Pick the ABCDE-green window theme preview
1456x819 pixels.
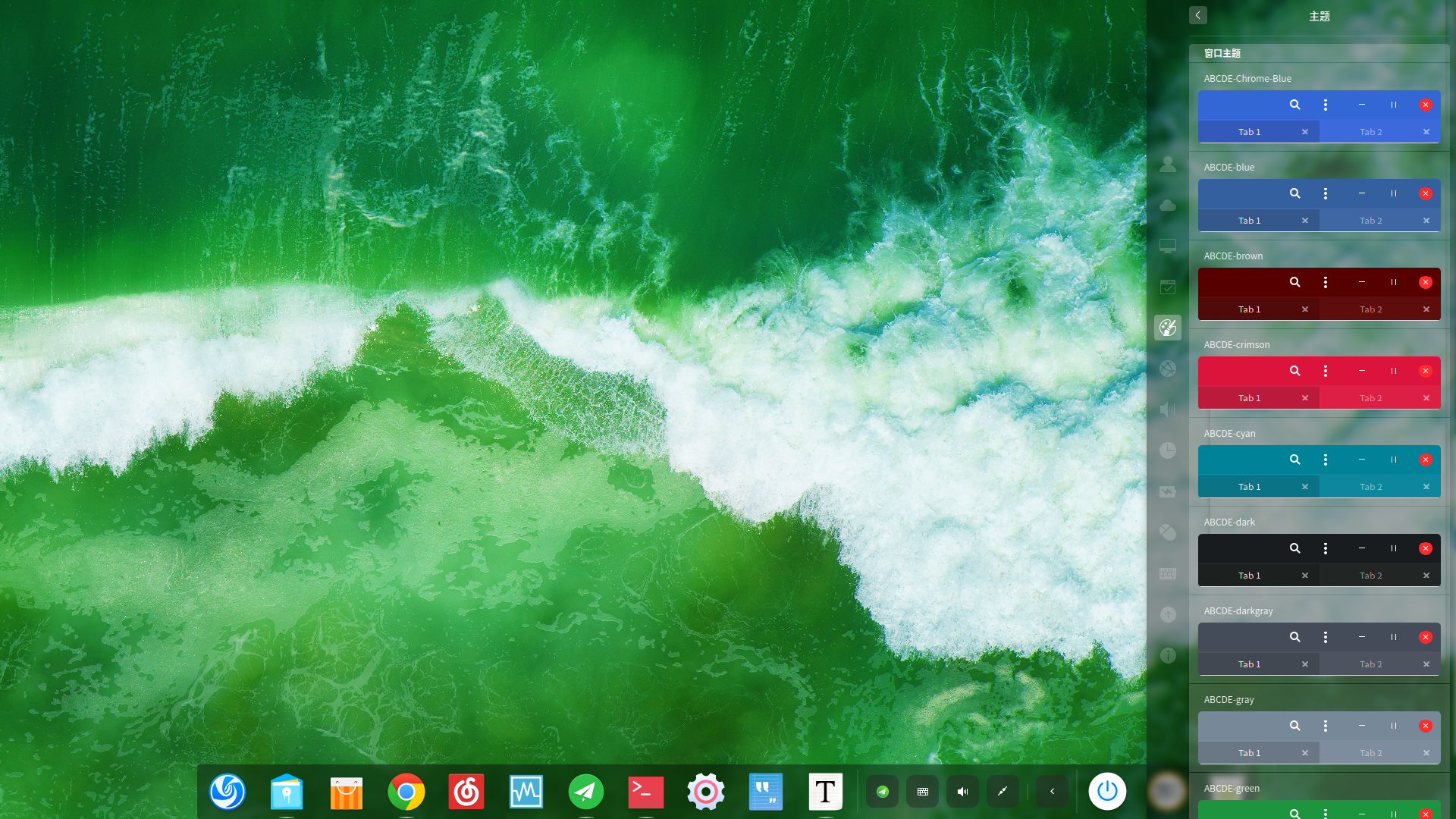[1319, 809]
